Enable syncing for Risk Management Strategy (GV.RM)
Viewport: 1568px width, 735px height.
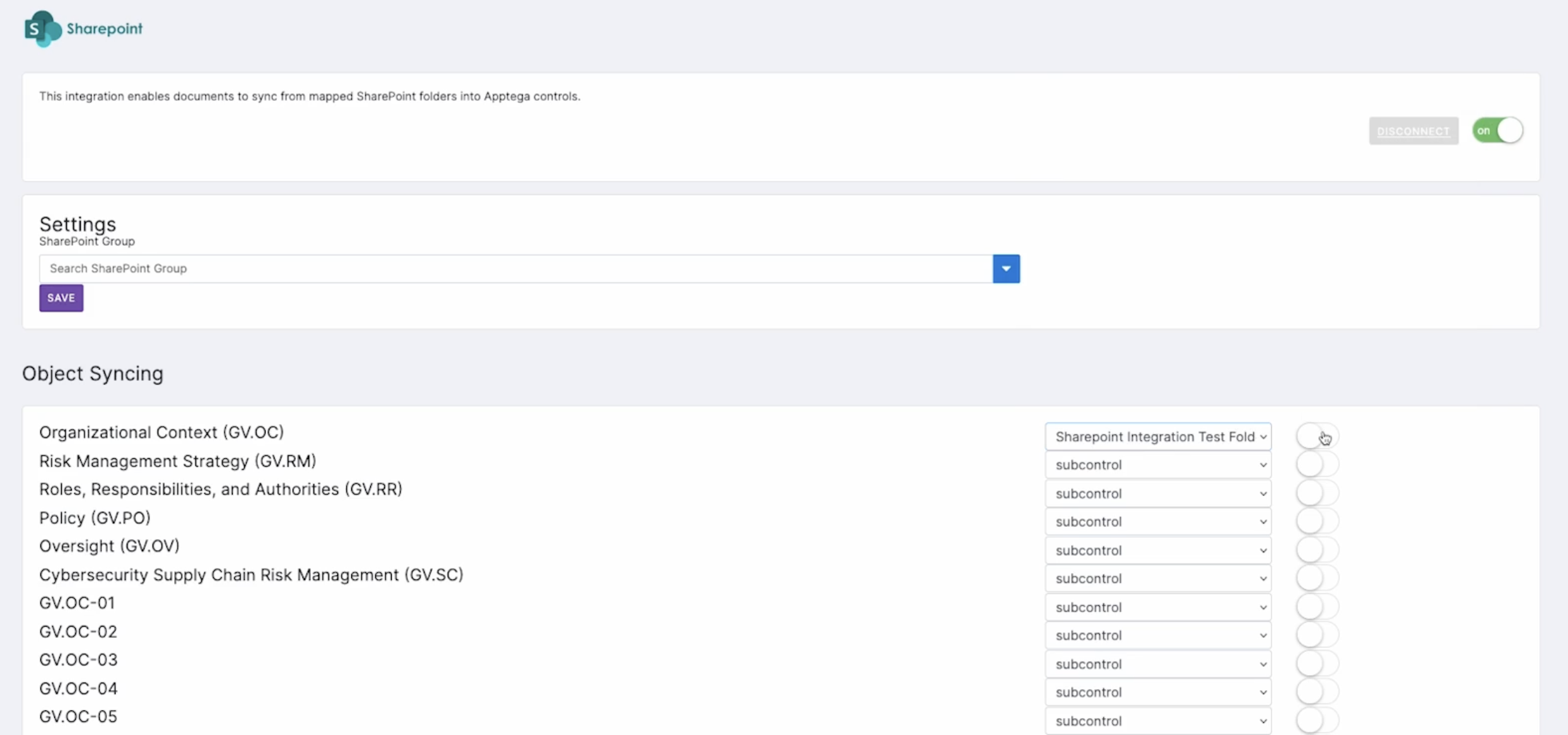coord(1316,465)
